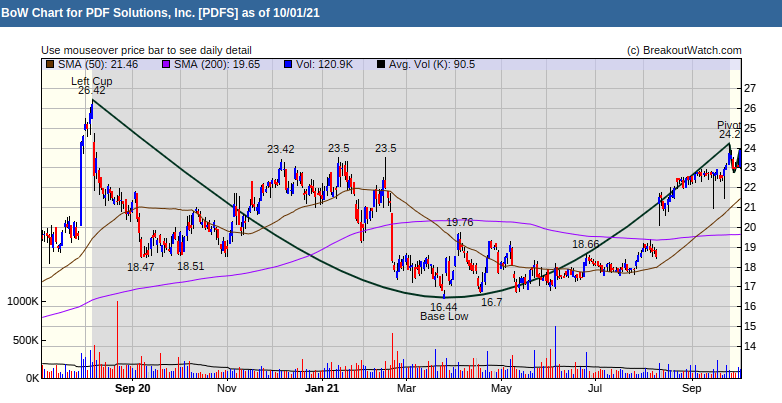Viewport: 782px width, 403px height.
Task: Click the '(c) BreakoutWatch.com' credit text
Action: pyautogui.click(x=684, y=50)
